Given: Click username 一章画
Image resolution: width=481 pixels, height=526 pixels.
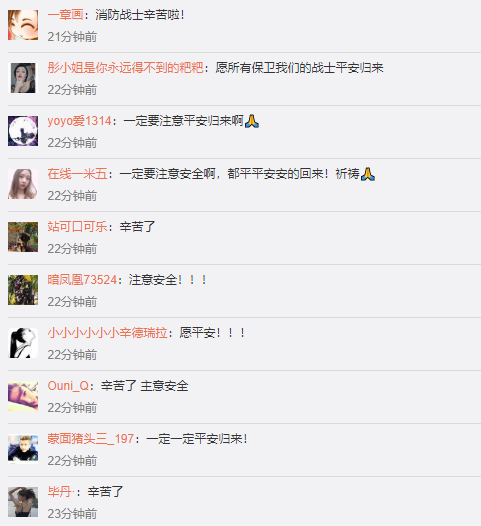Looking at the screenshot, I should (x=65, y=15).
